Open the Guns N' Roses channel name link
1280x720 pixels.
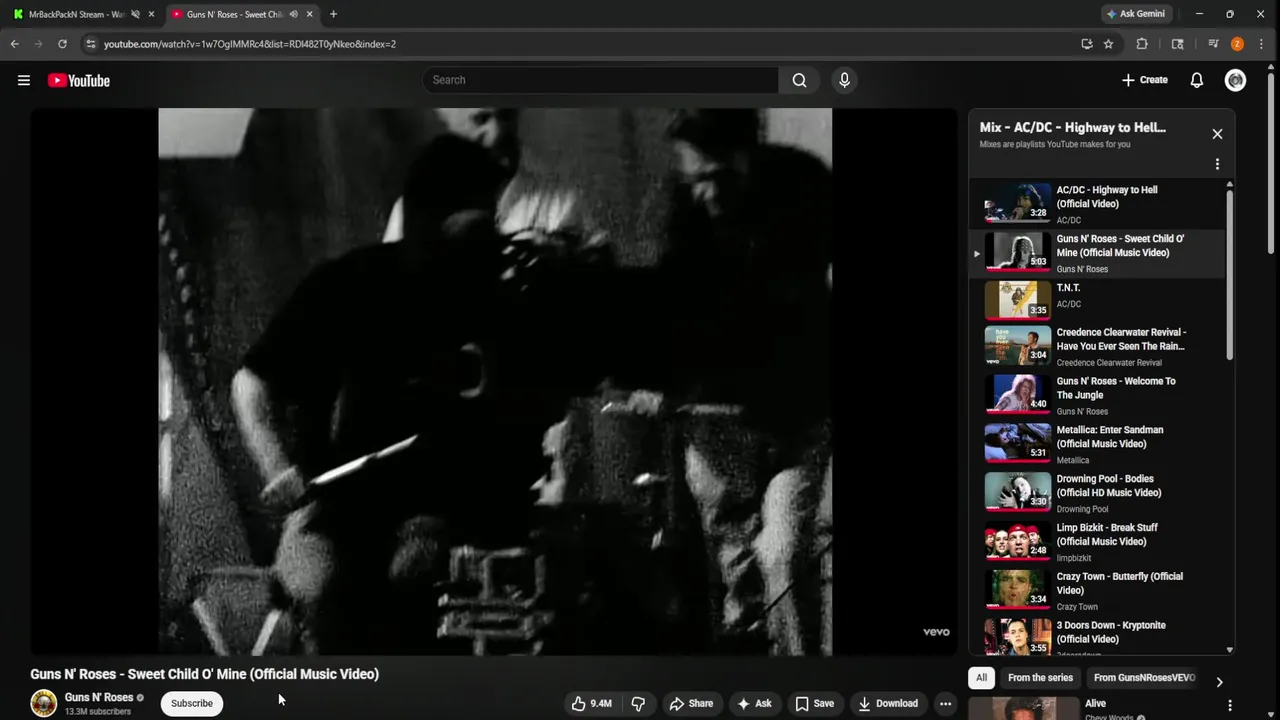[99, 697]
